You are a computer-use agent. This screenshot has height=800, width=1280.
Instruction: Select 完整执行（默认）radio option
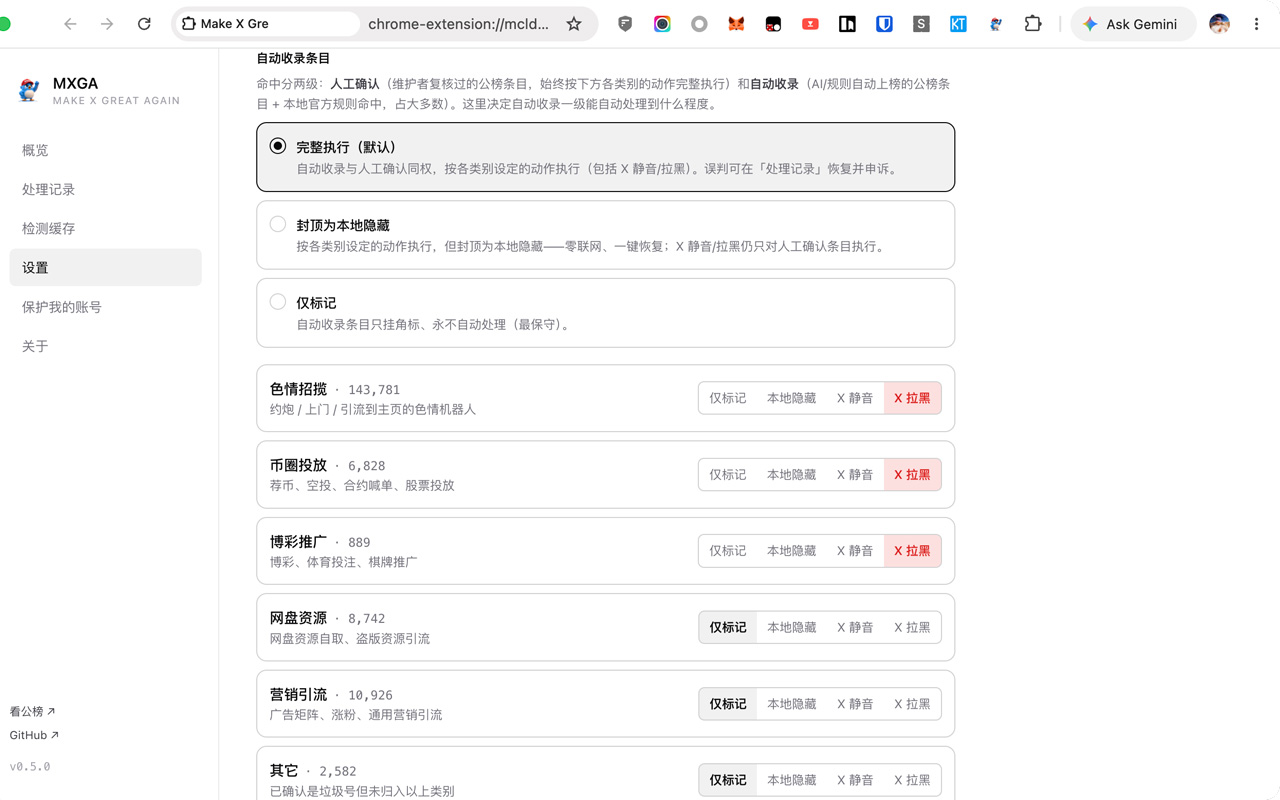[278, 146]
